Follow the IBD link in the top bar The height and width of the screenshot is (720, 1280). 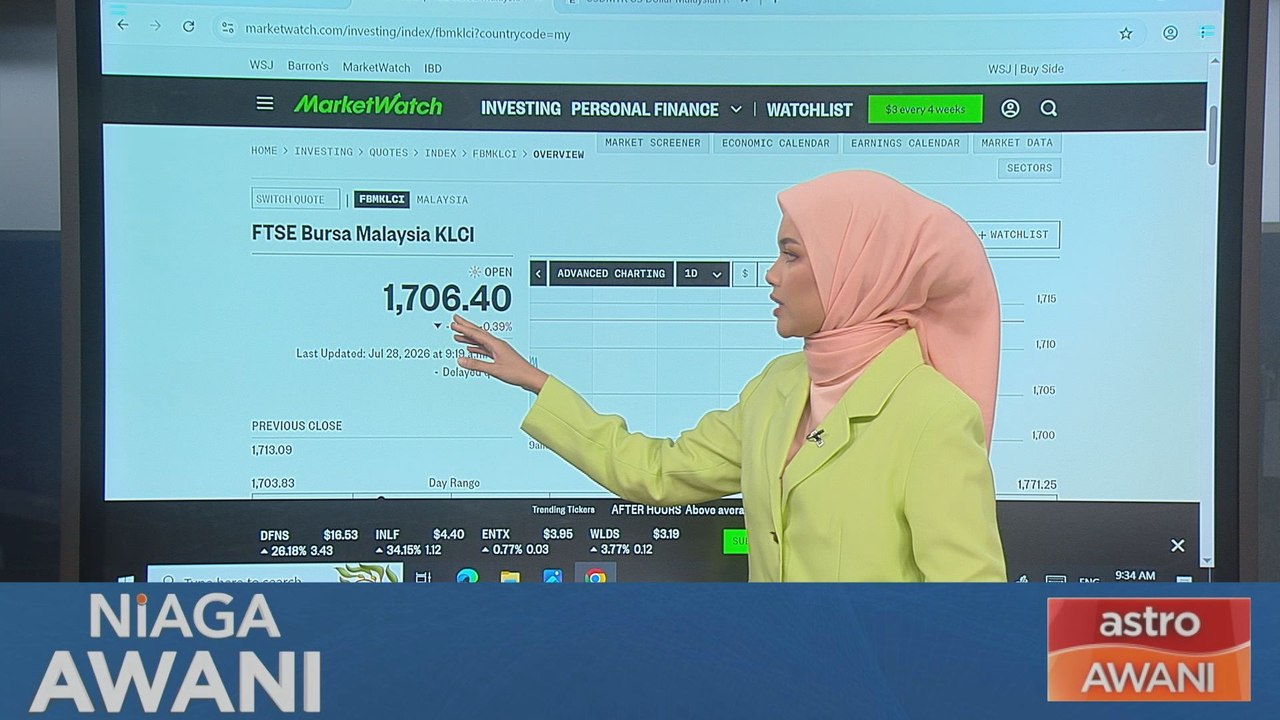433,68
